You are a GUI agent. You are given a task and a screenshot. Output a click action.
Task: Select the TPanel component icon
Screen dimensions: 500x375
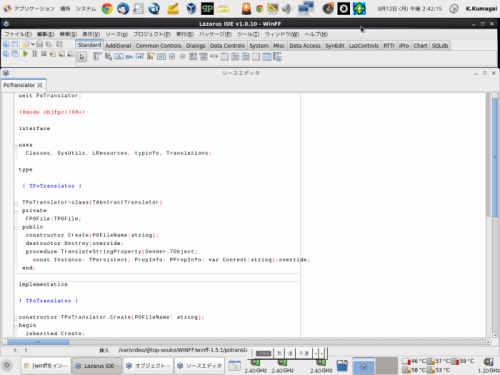pos(256,57)
